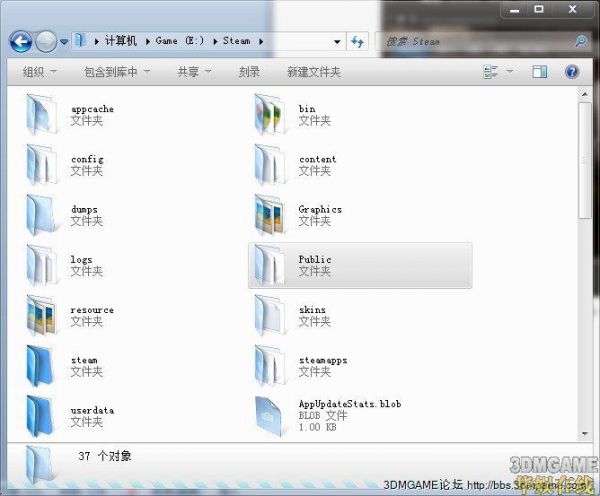Close the Explorer window
This screenshot has width=600, height=496.
click(x=572, y=9)
